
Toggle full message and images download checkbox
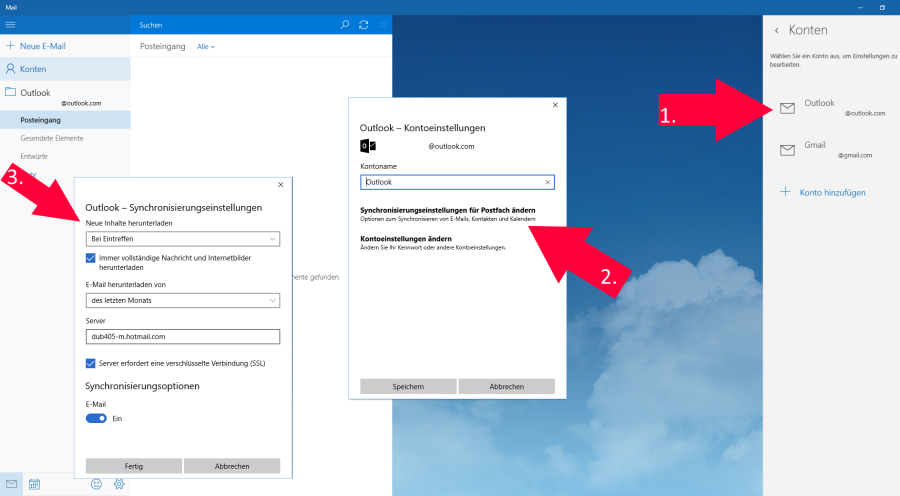[90, 258]
